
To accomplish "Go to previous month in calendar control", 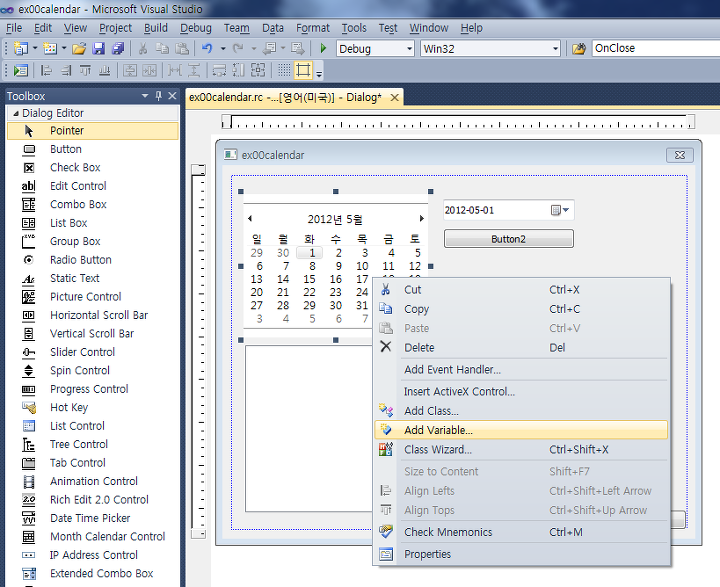I will point(250,219).
